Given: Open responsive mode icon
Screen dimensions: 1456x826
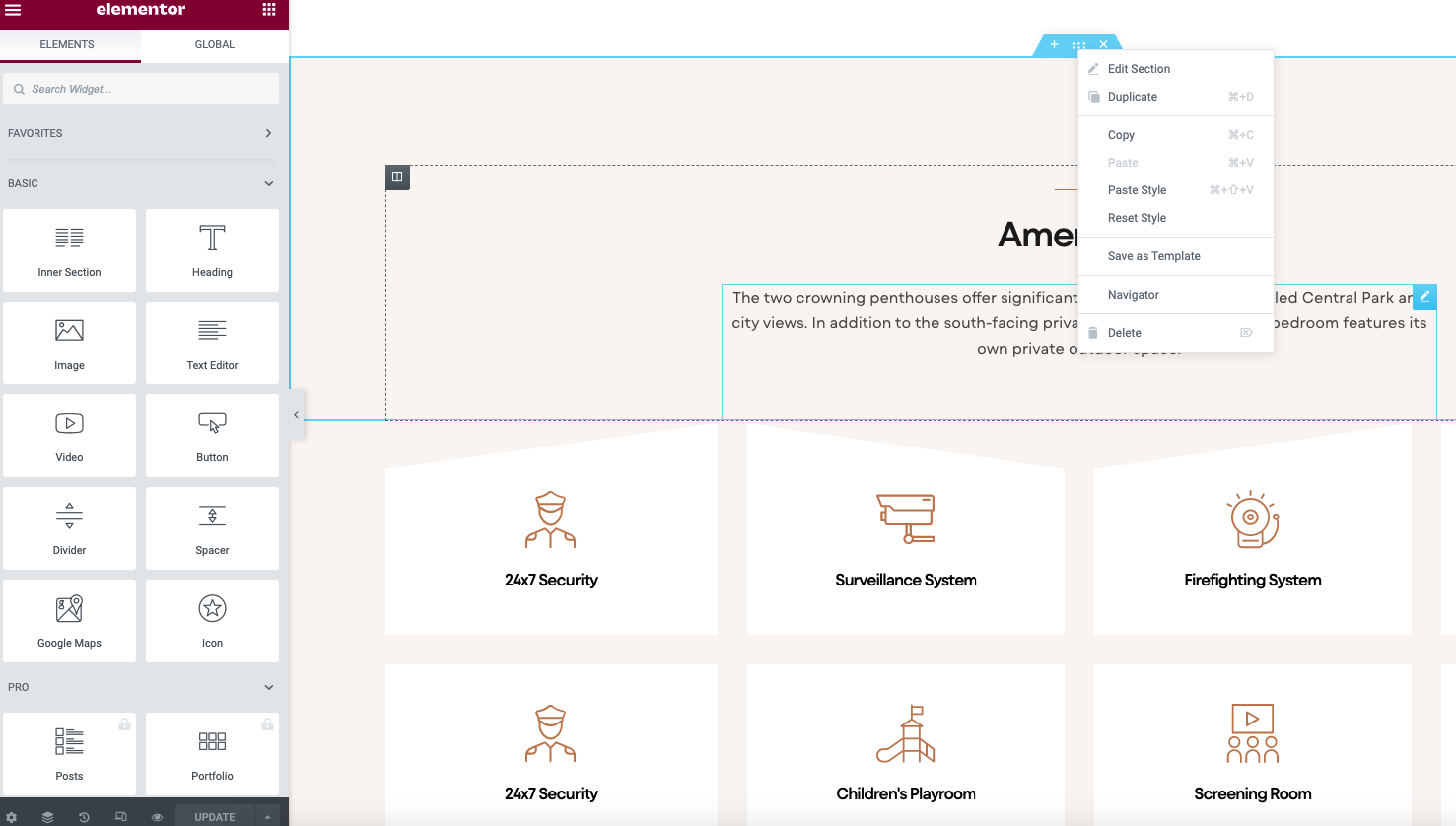Looking at the screenshot, I should click(120, 817).
